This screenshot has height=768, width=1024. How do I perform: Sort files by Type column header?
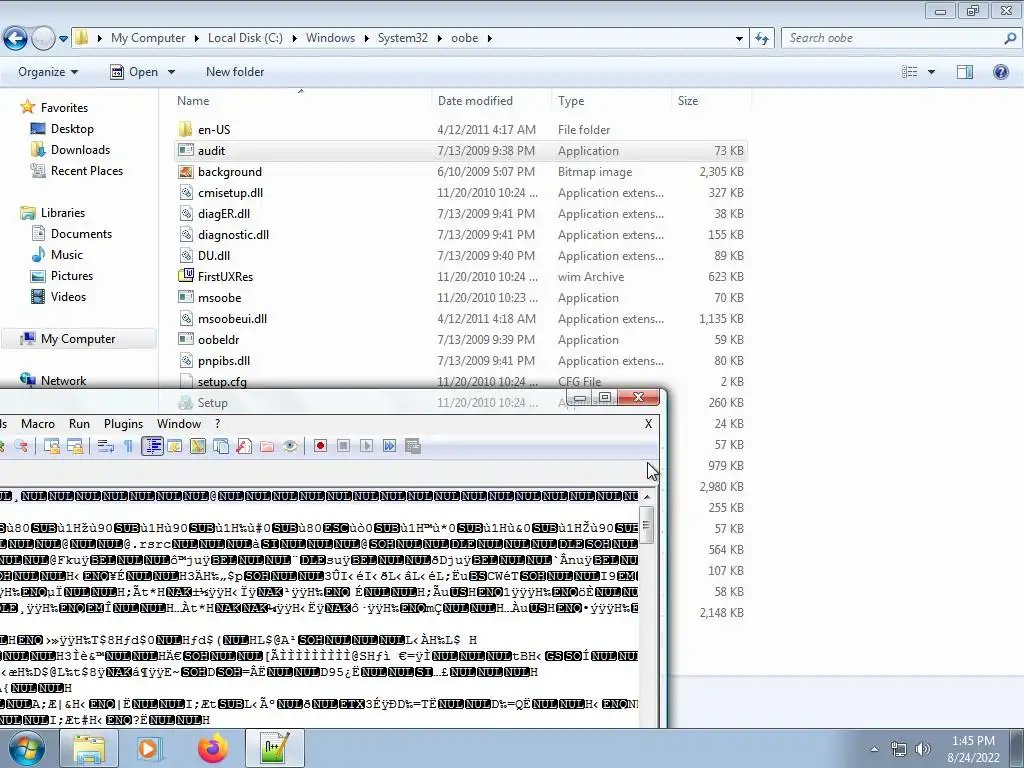(611, 101)
